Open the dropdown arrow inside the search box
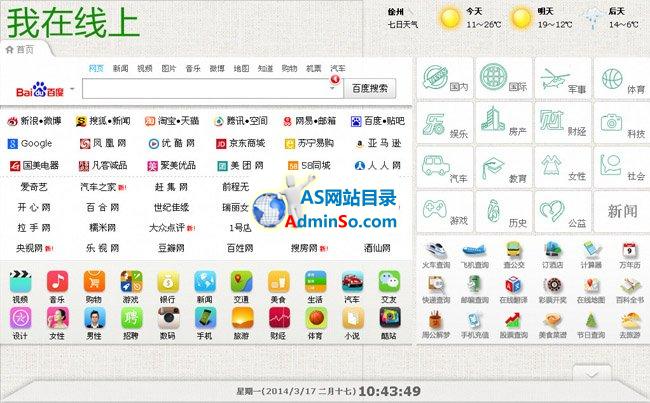Image resolution: width=650 pixels, height=403 pixels. 332,88
